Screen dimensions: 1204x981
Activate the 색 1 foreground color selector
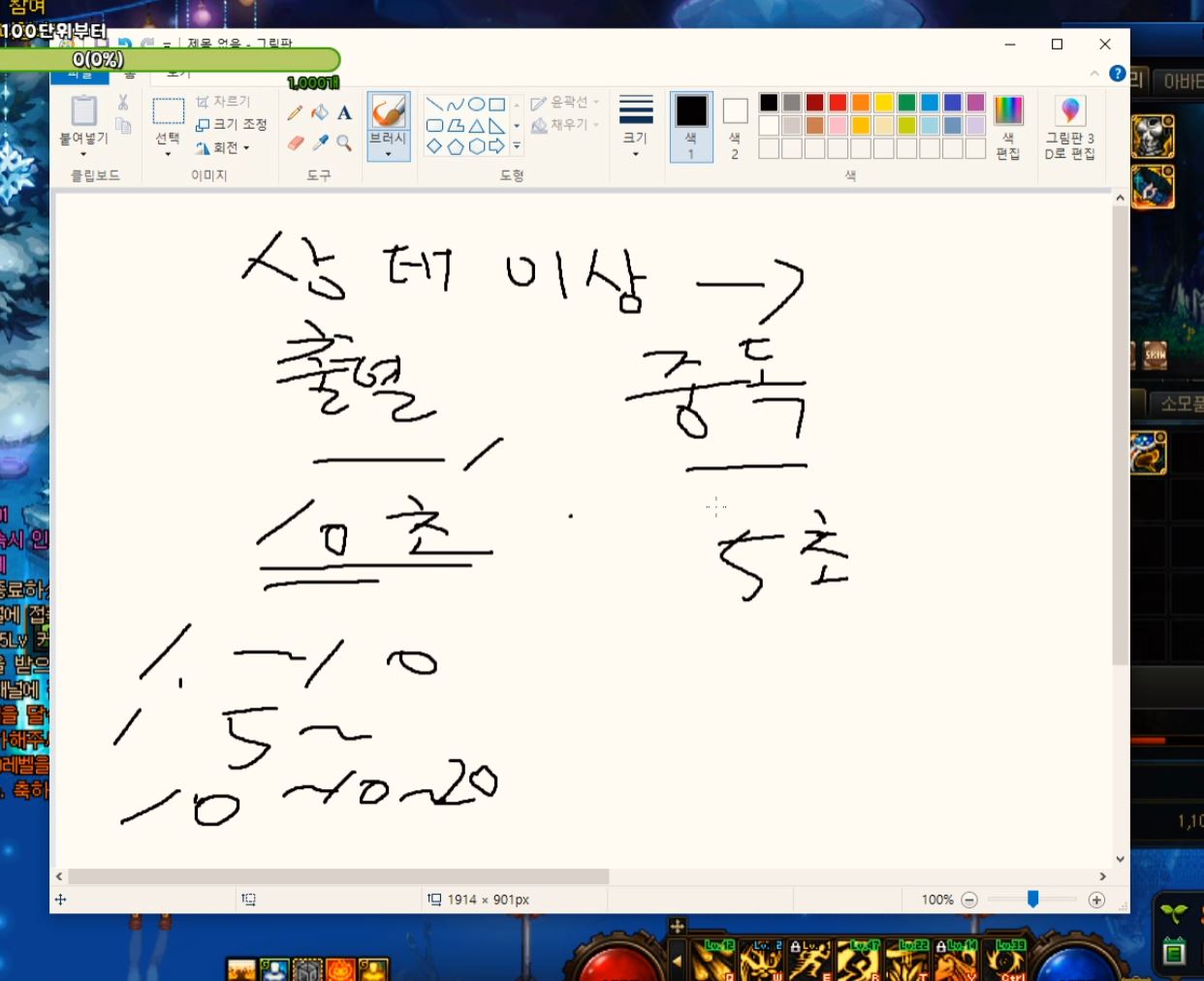click(x=691, y=126)
